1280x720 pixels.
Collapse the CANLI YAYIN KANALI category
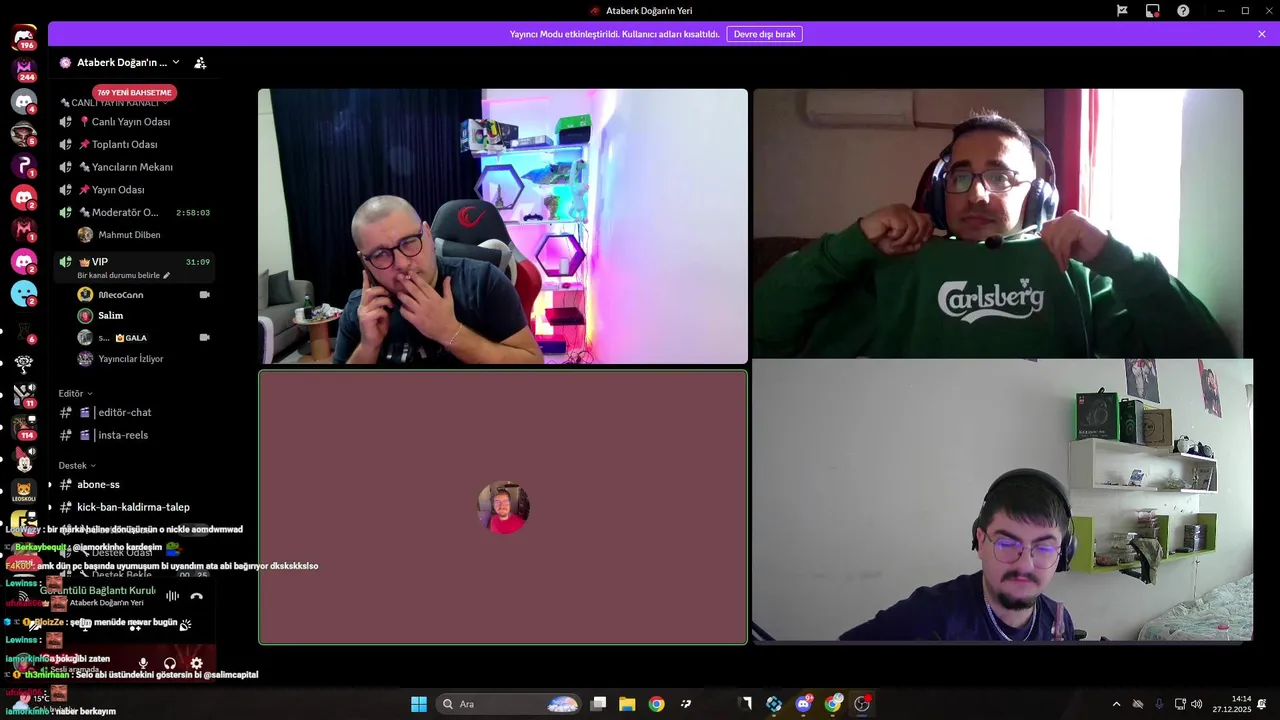(113, 103)
